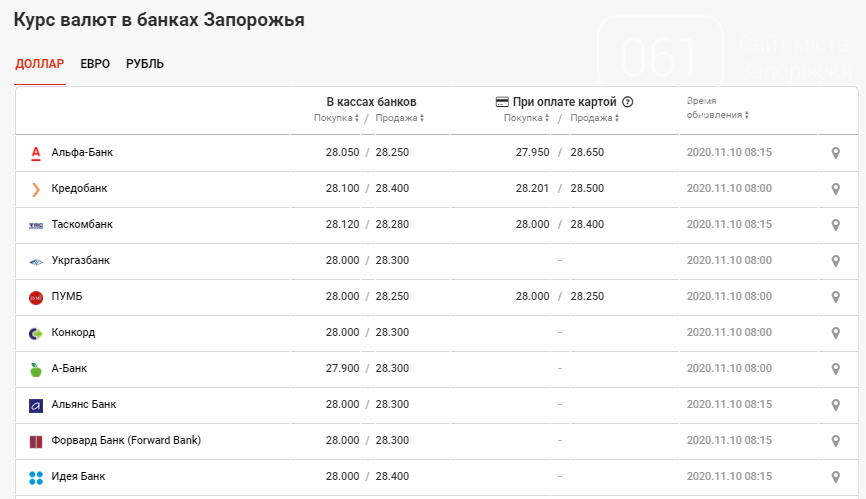
Task: Sort by Покупка under При оплате картой
Action: [x=526, y=118]
